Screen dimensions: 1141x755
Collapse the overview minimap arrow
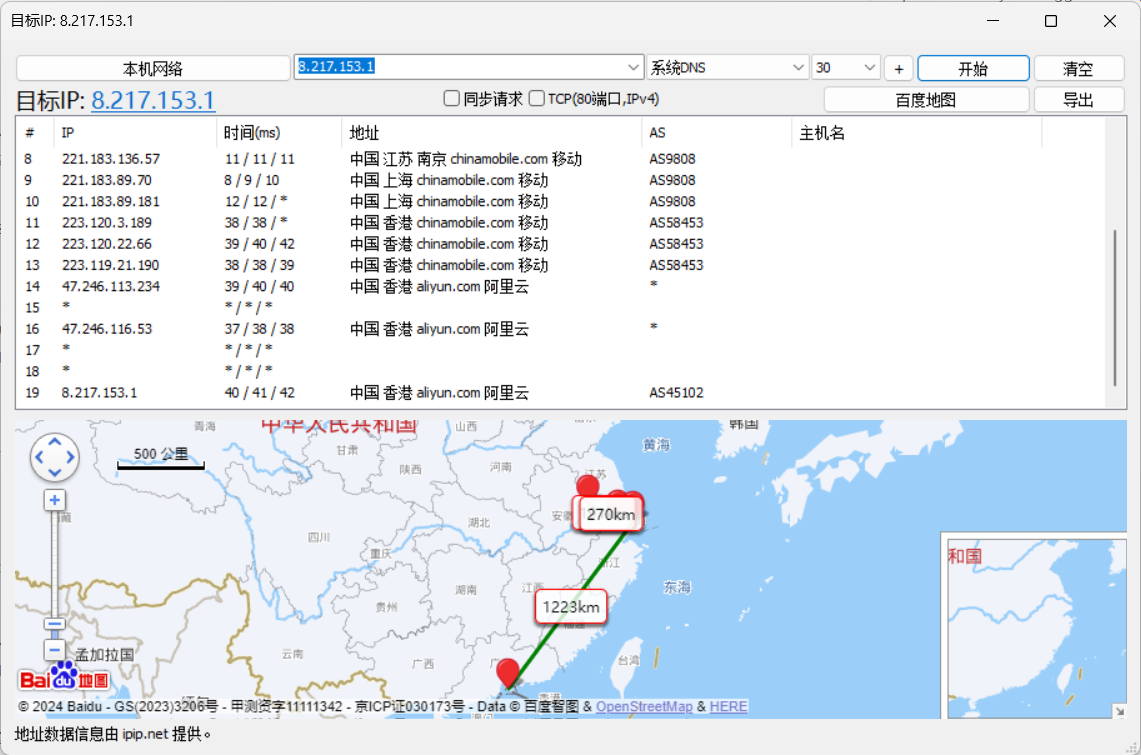[x=1119, y=711]
